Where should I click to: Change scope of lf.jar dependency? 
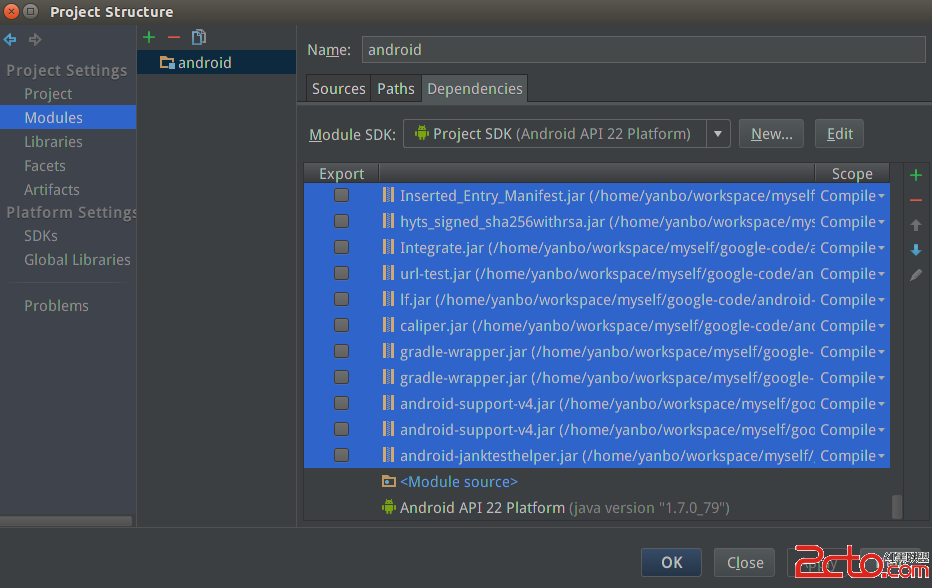[853, 299]
